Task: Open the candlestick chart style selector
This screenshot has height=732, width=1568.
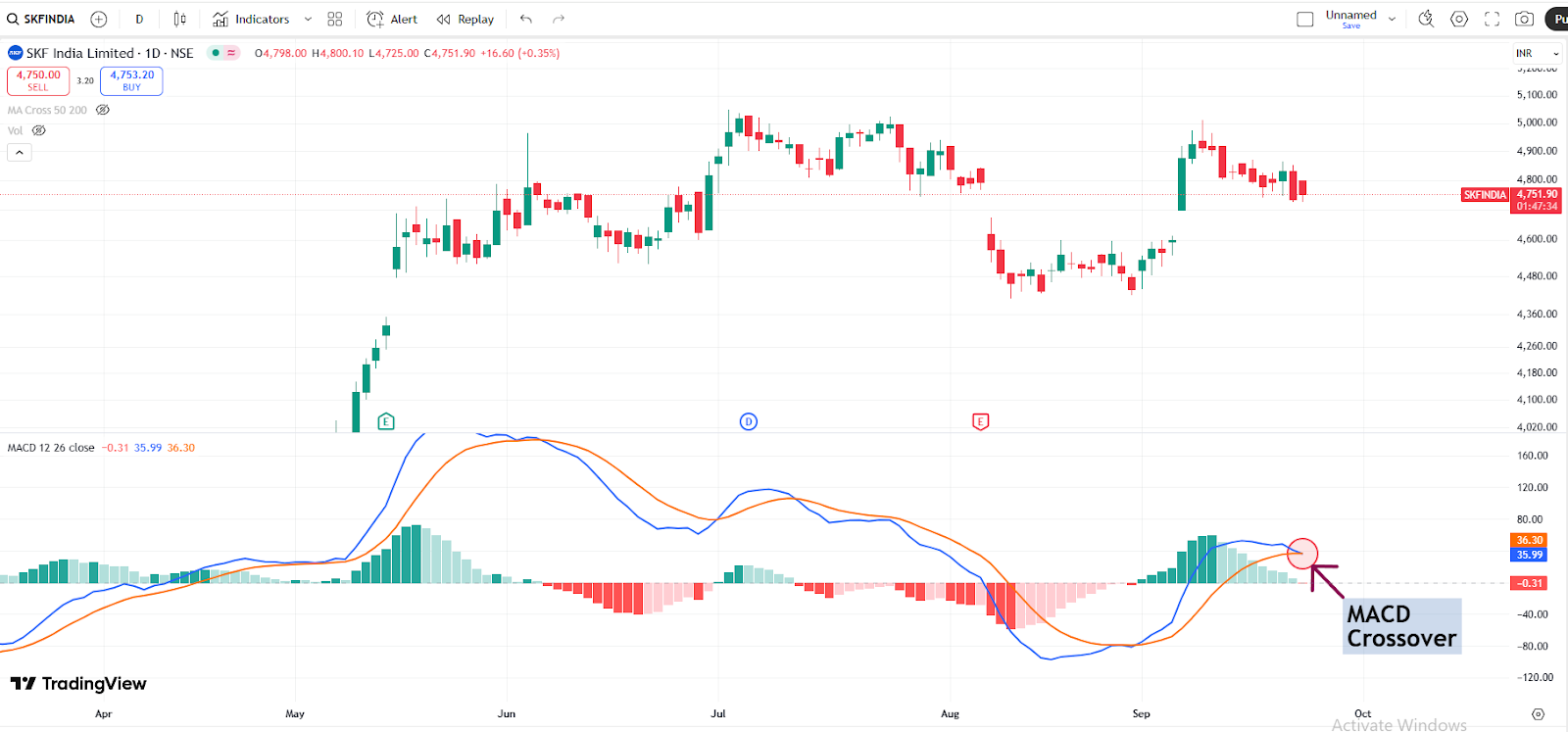Action: pyautogui.click(x=179, y=19)
